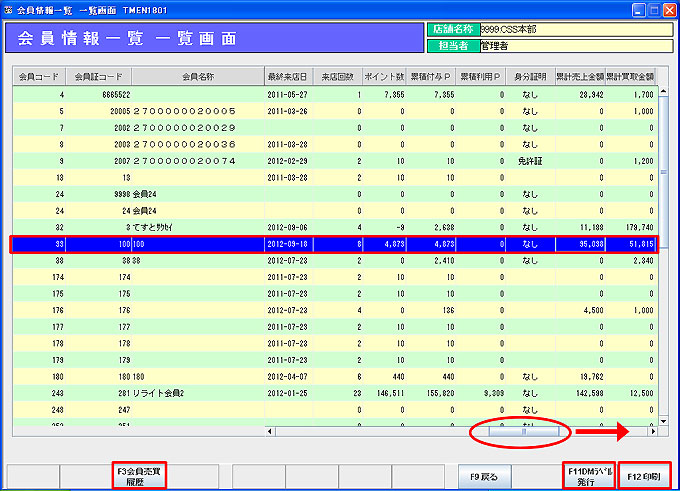Click the ポイント数 column header

pos(385,76)
